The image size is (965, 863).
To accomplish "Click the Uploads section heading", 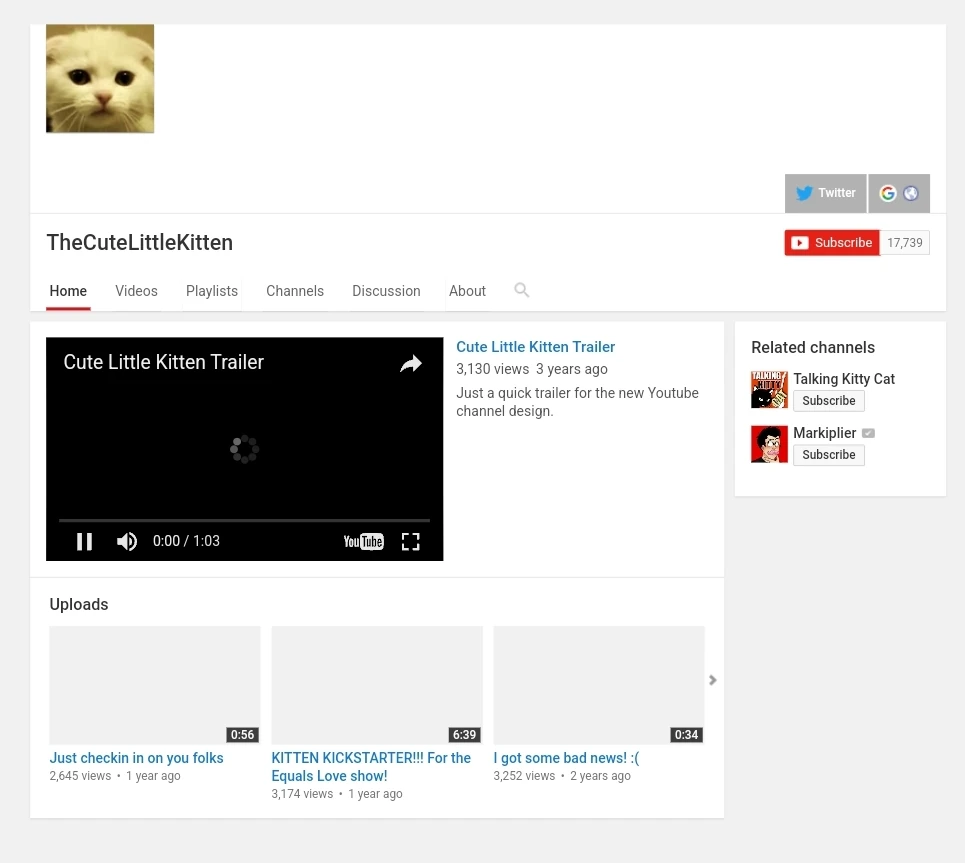I will [79, 604].
